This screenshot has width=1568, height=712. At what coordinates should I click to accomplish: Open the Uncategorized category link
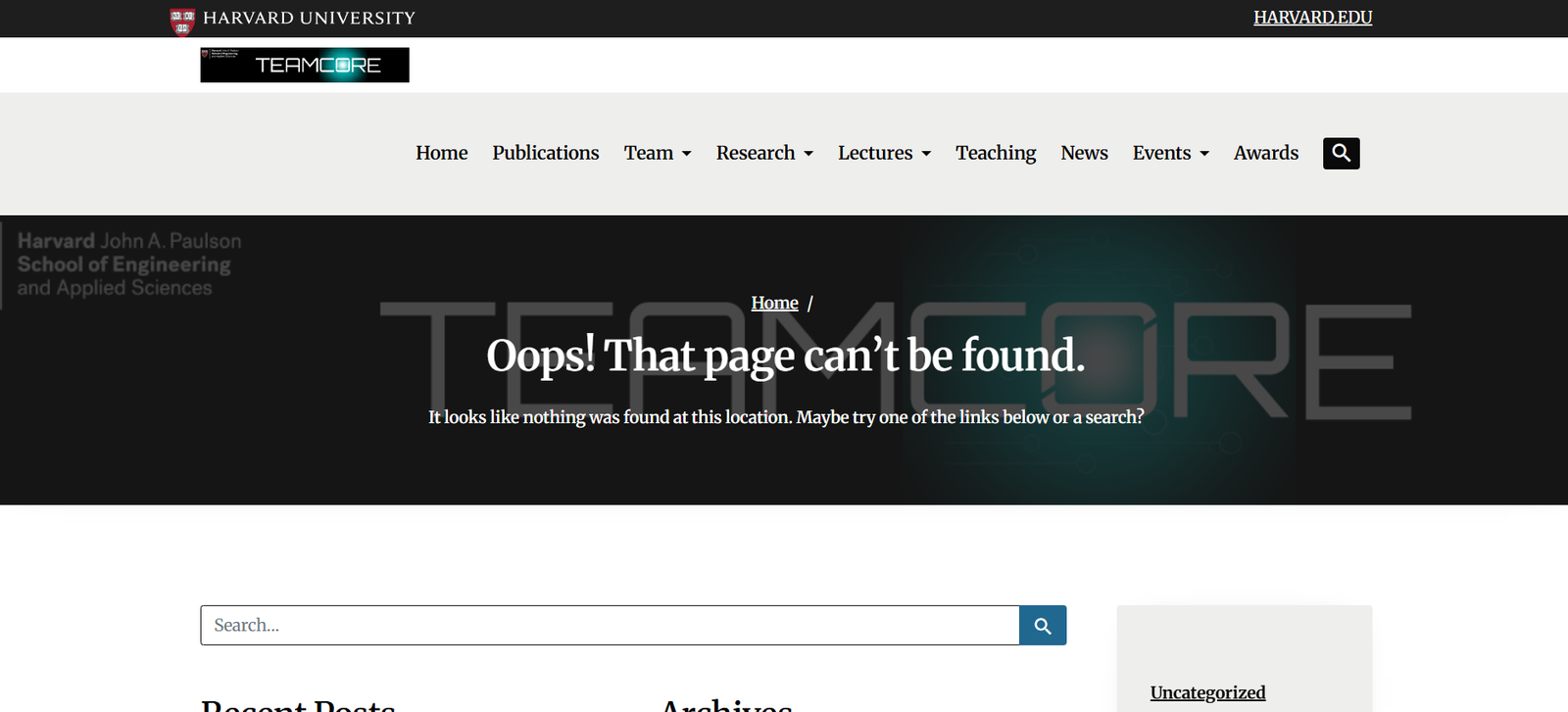(x=1207, y=692)
